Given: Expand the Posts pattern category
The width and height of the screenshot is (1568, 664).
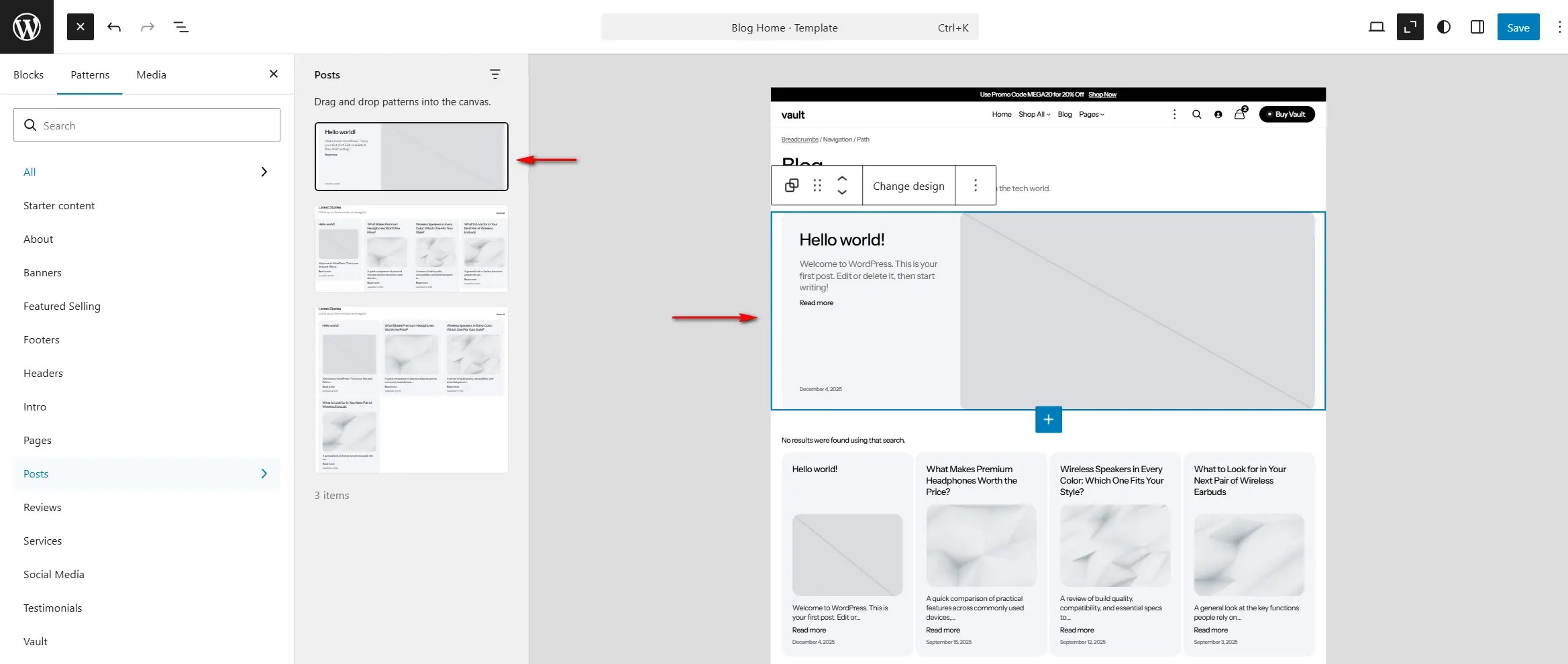Looking at the screenshot, I should [146, 474].
